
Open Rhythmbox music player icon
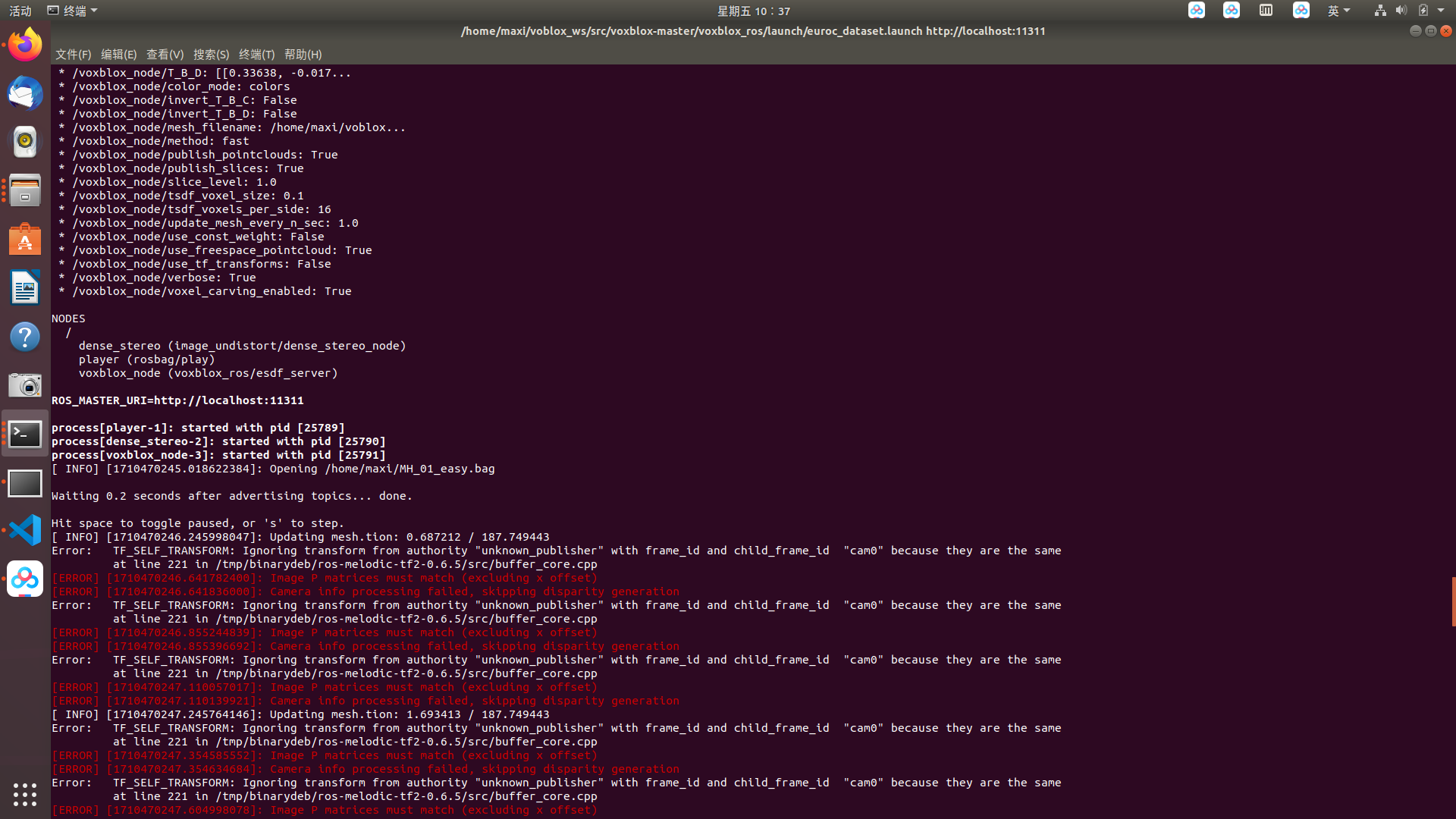[25, 142]
